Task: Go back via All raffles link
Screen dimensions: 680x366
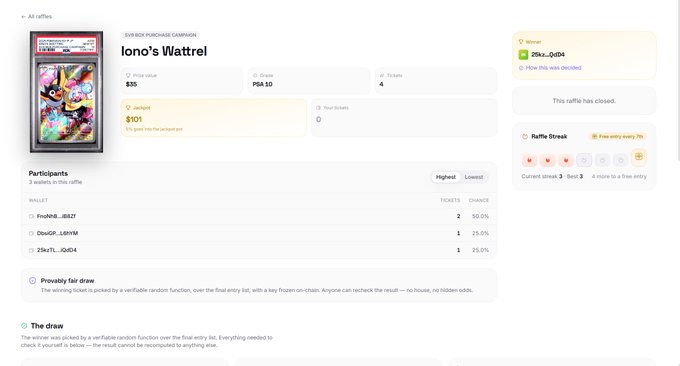Action: 36,16
